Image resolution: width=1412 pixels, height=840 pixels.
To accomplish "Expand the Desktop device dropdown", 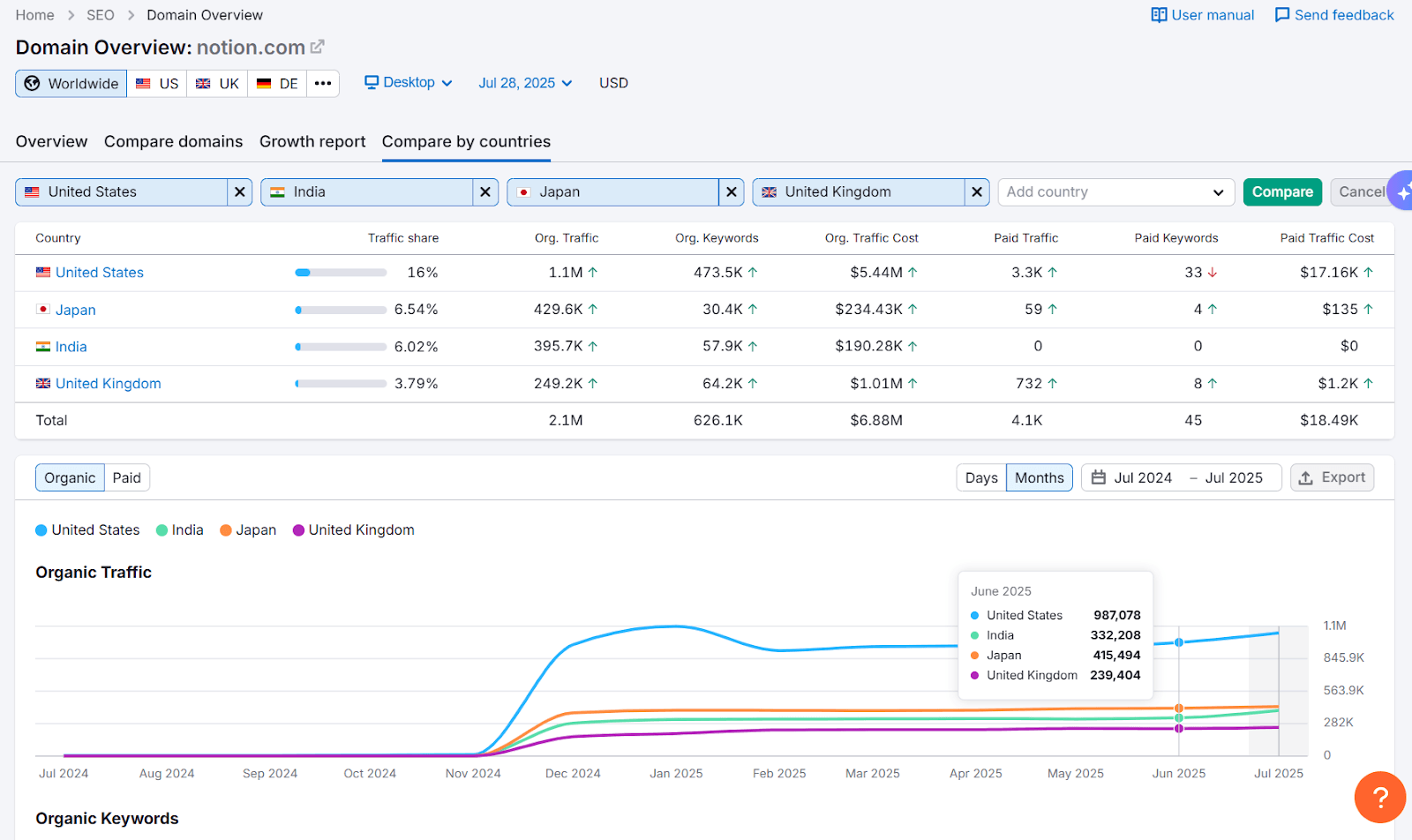I will point(409,83).
